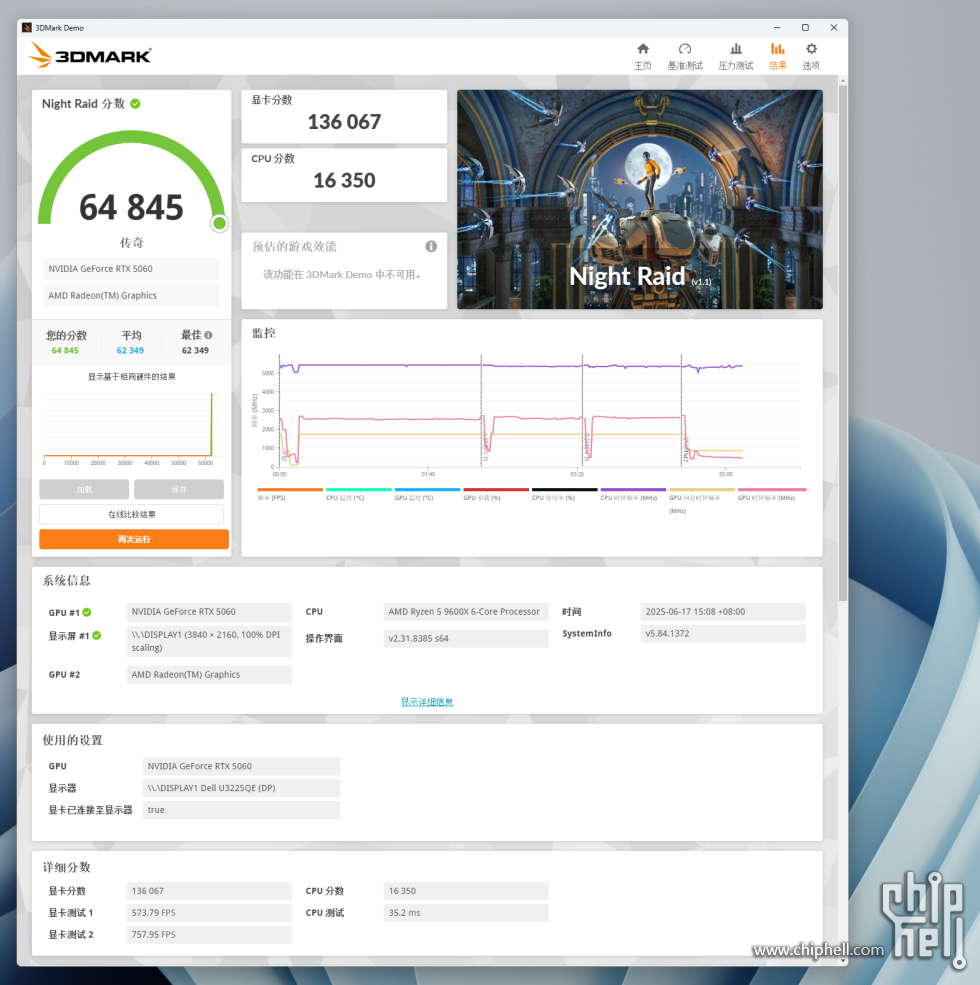Click the 显卡已连接至显示器 value true
Viewport: 980px width, 985px height.
(x=242, y=810)
